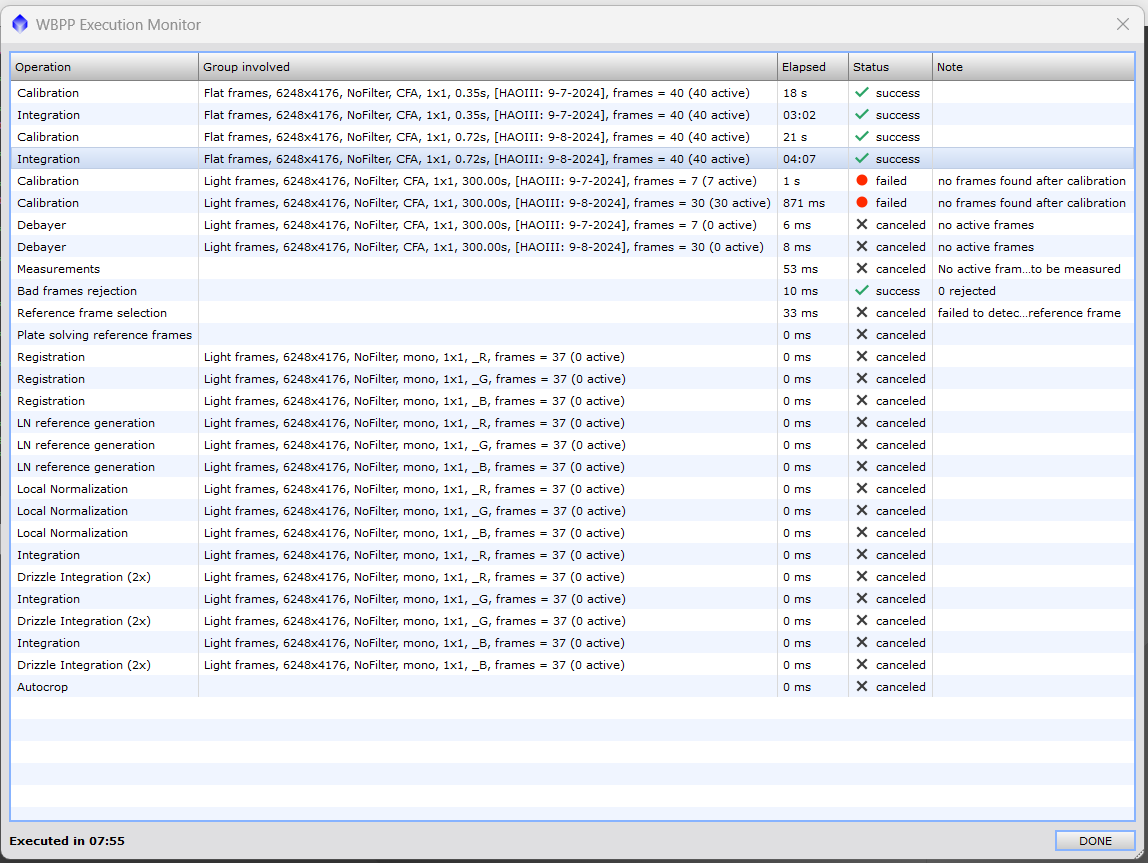Click the green checkmark for Bad frames rejection
Screen dimensions: 1148x863
862,291
